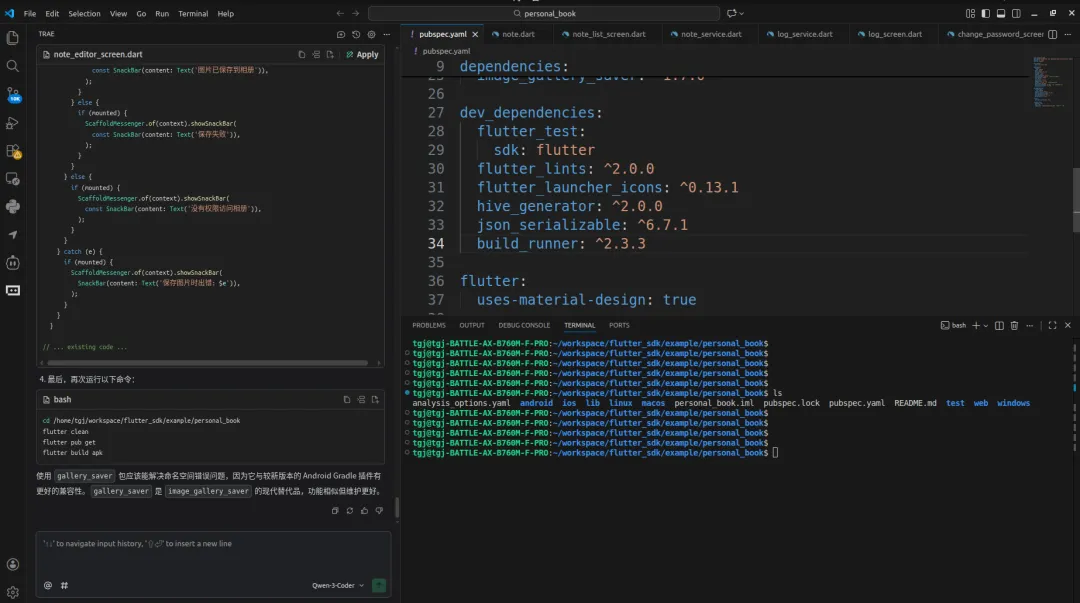The width and height of the screenshot is (1080, 603).
Task: Switch to the PROBLEMS panel tab
Action: (429, 325)
